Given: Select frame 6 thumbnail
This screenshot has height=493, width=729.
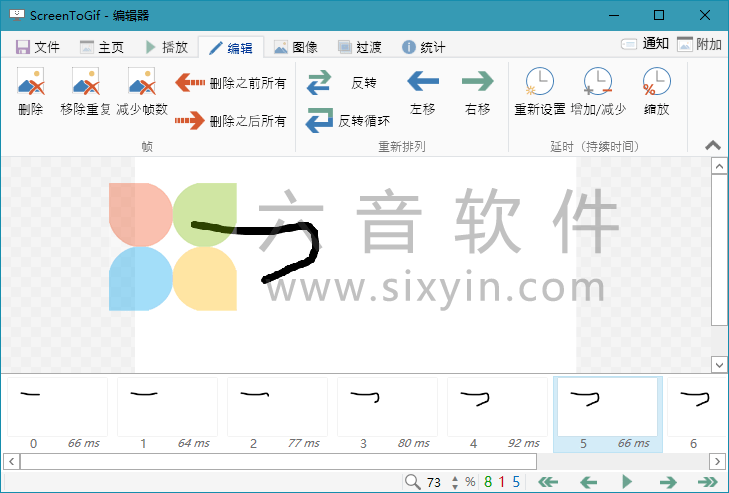Looking at the screenshot, I should point(698,407).
